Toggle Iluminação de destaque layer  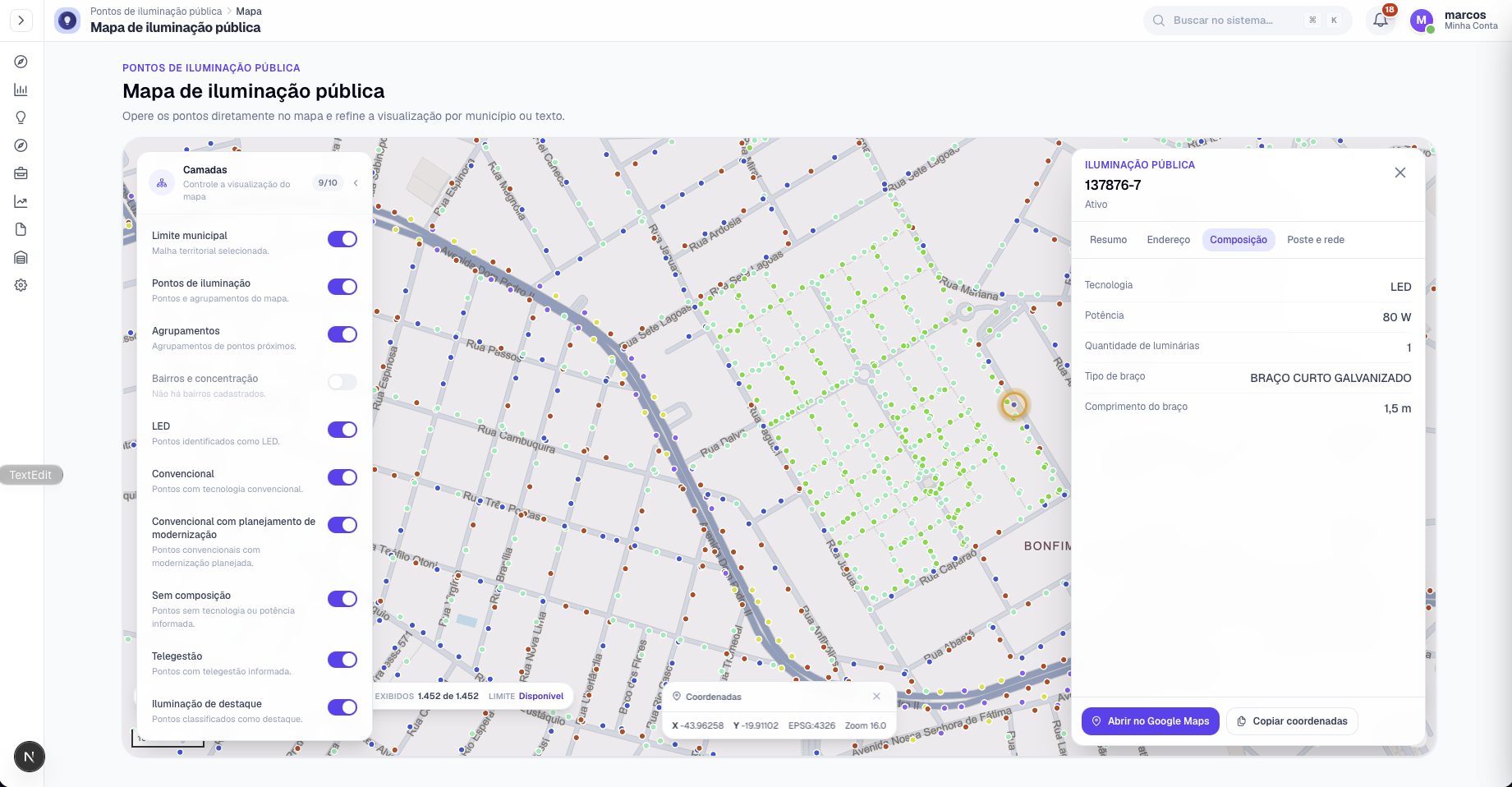342,707
